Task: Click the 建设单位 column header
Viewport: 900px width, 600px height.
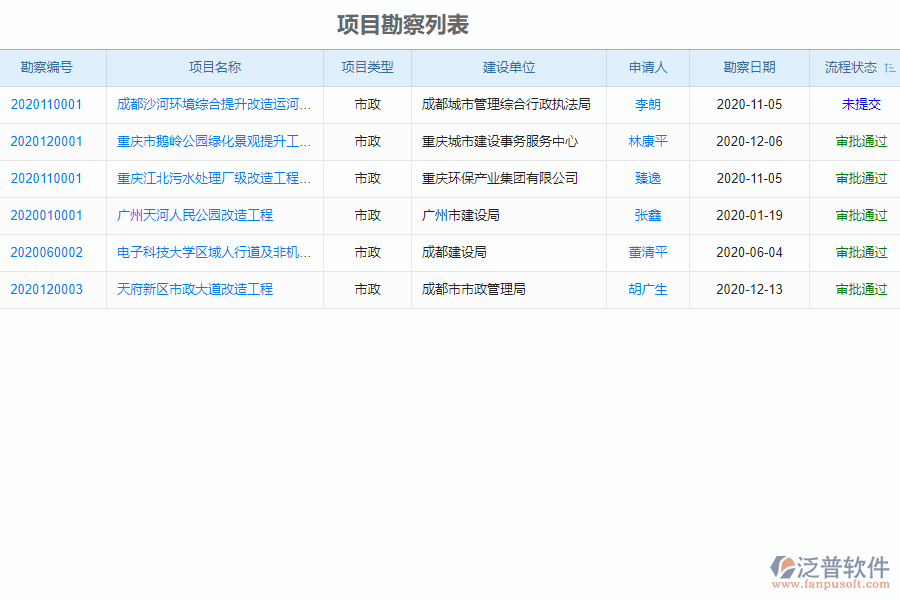Action: coord(509,67)
